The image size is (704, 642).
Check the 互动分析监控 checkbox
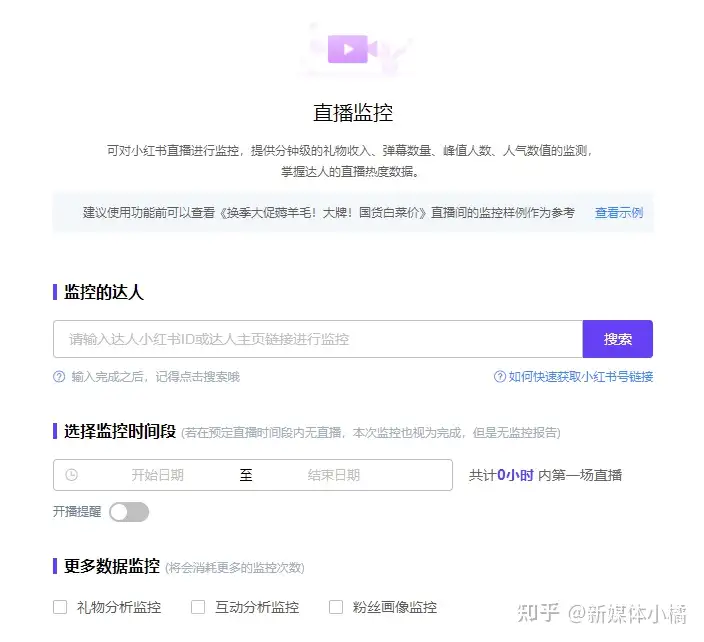pos(198,607)
